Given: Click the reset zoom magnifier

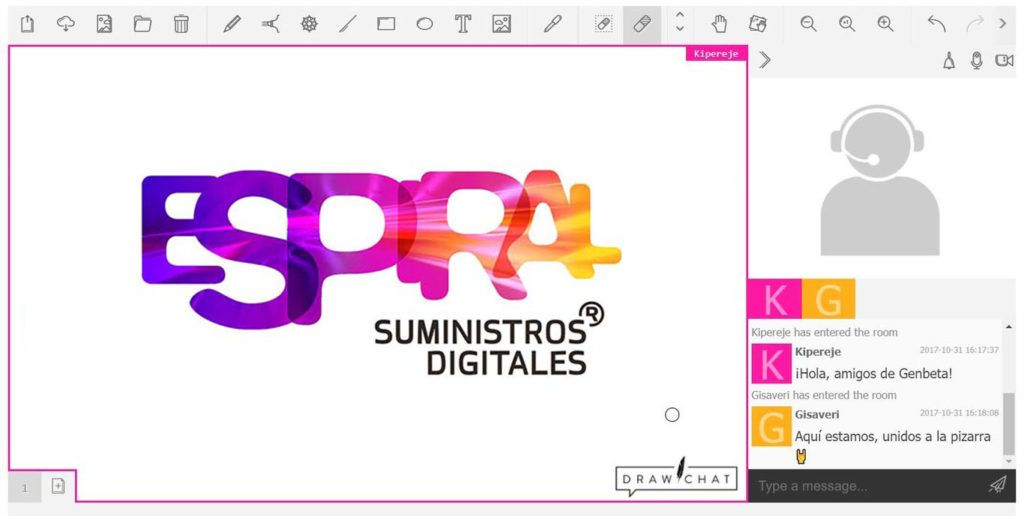Looking at the screenshot, I should coord(847,24).
